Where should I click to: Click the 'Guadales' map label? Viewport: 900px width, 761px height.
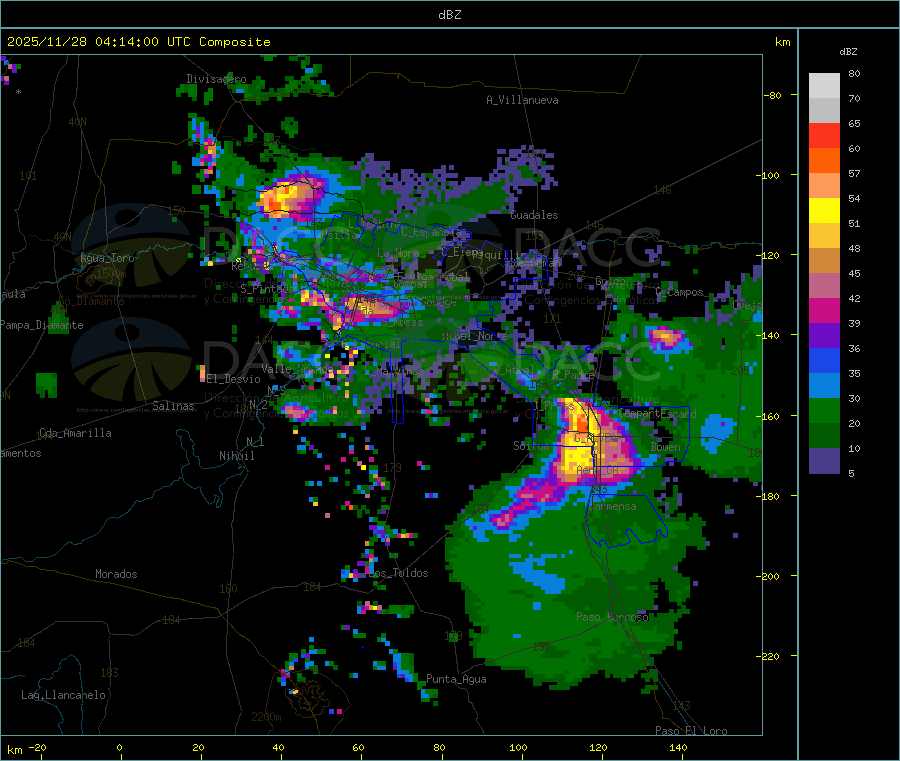click(x=534, y=215)
